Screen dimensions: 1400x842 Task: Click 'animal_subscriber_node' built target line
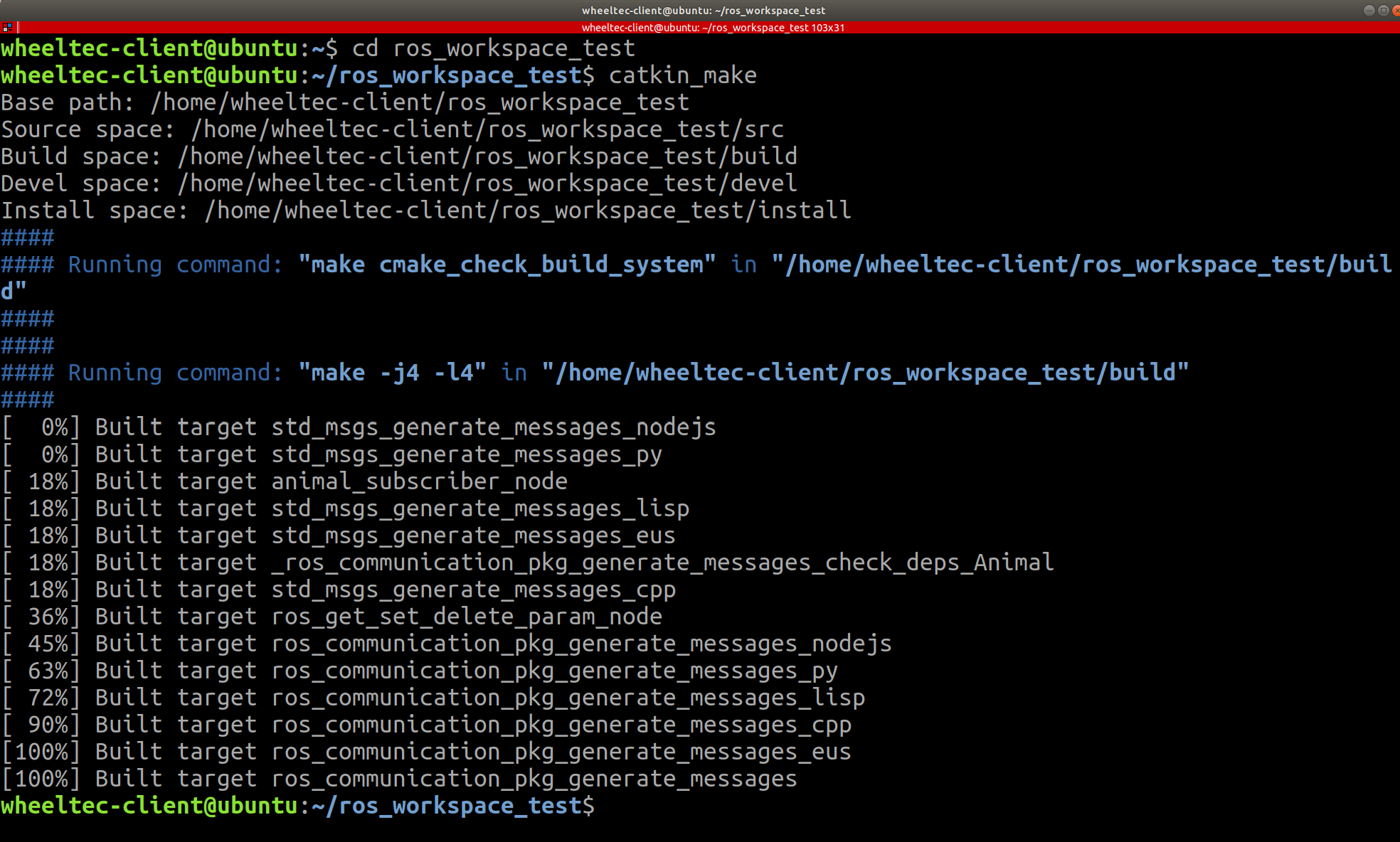(x=419, y=481)
